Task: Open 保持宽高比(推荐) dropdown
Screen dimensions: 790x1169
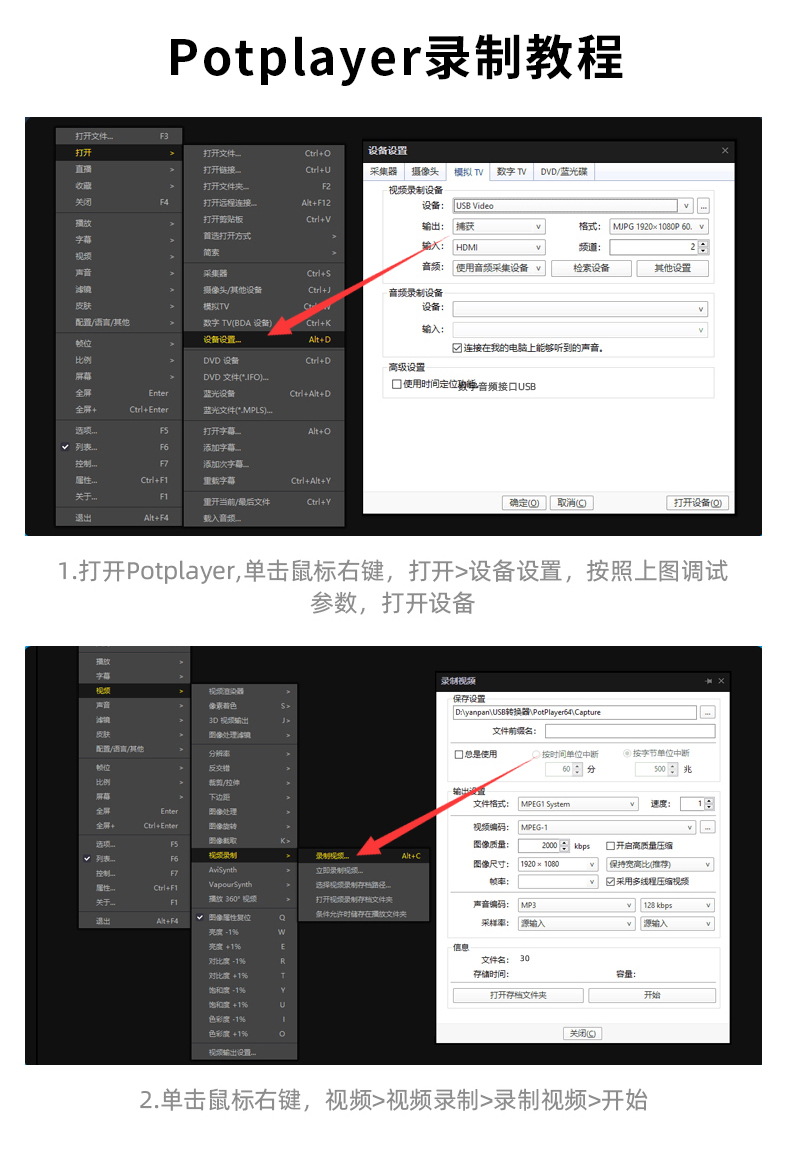Action: (x=660, y=863)
